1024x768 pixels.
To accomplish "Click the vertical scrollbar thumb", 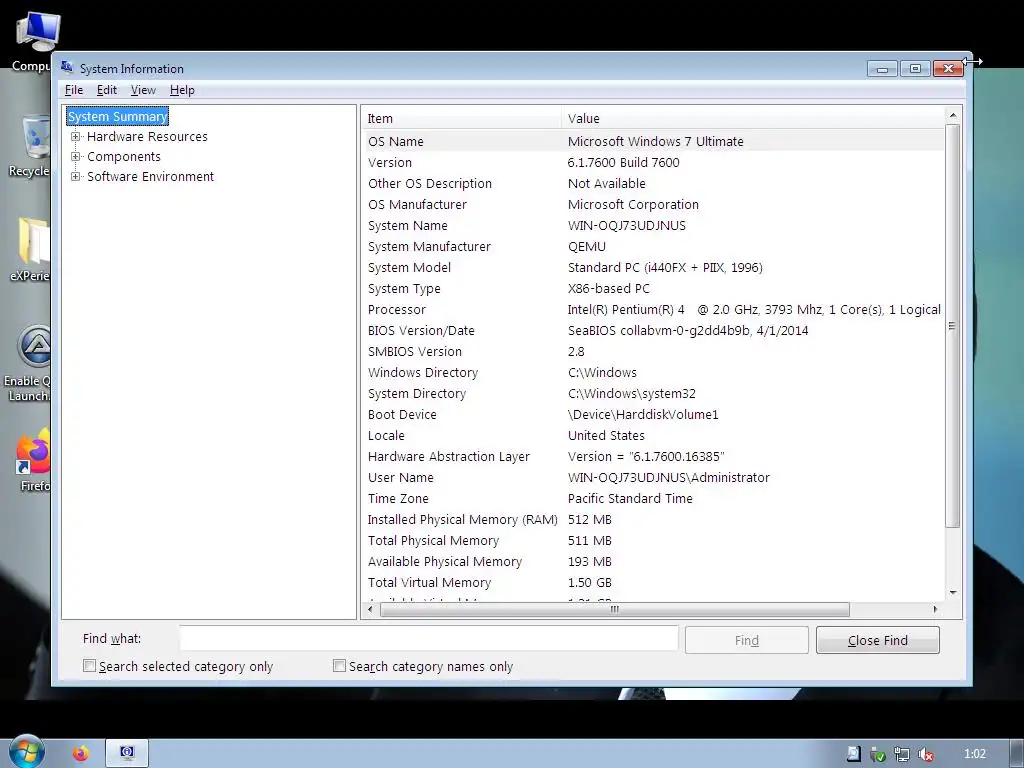I will [953, 325].
